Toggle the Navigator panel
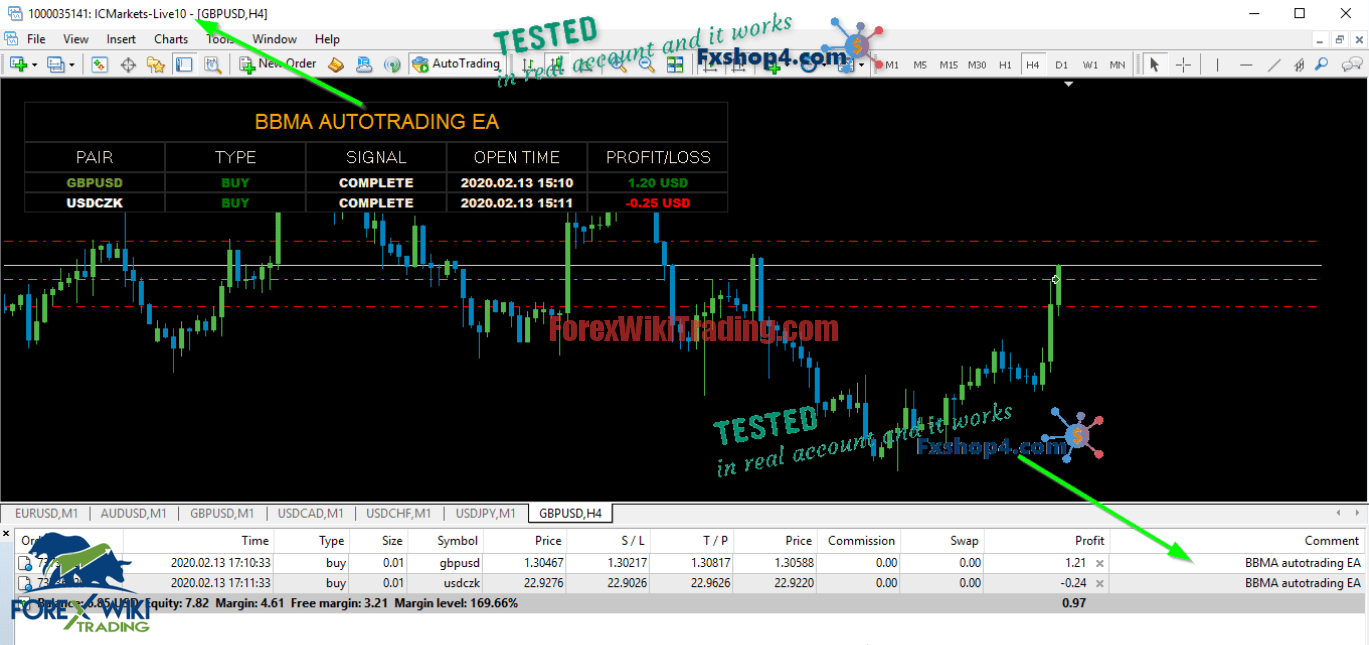Viewport: 1369px width, 645px height. pyautogui.click(x=156, y=64)
